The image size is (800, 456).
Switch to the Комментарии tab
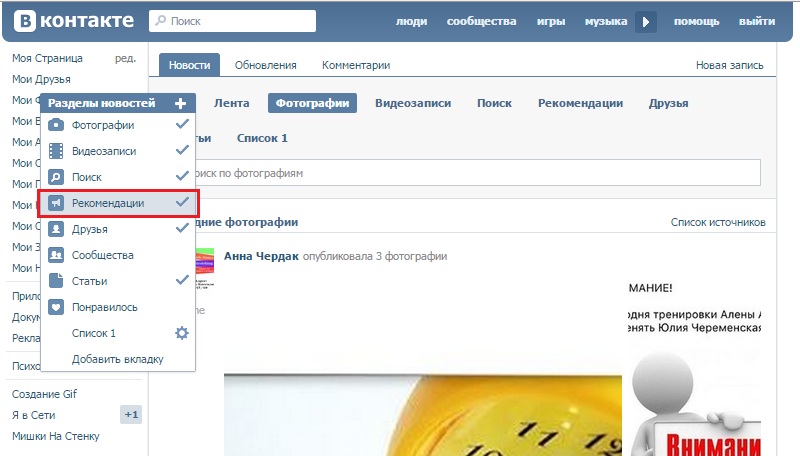pyautogui.click(x=356, y=65)
